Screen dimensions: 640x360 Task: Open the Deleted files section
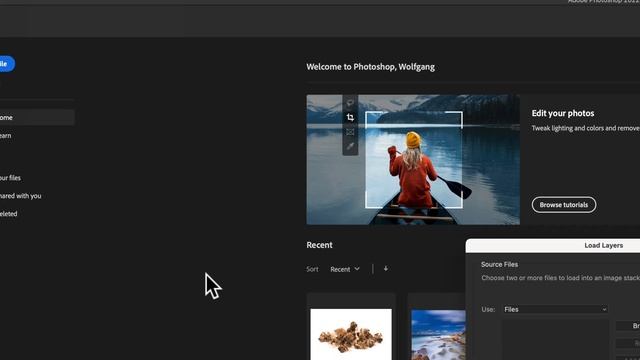pyautogui.click(x=9, y=214)
